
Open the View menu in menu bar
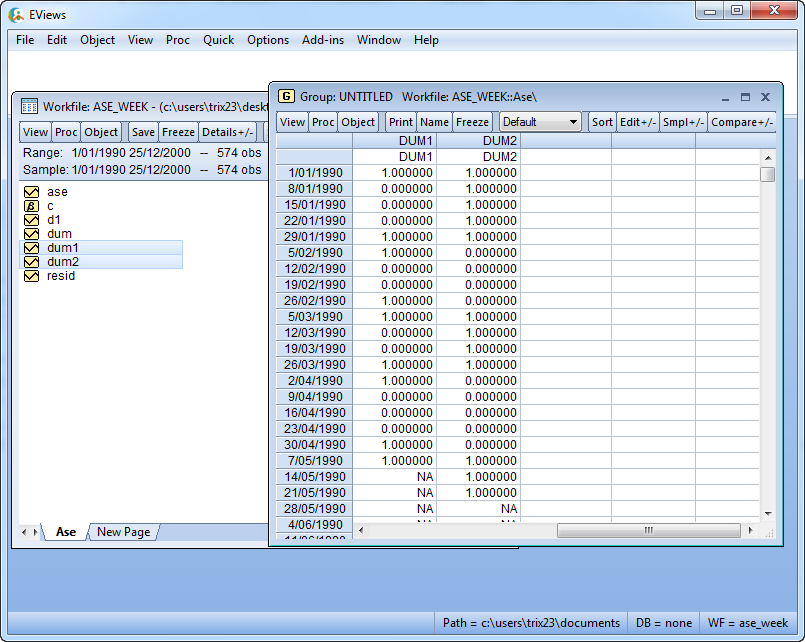point(140,40)
